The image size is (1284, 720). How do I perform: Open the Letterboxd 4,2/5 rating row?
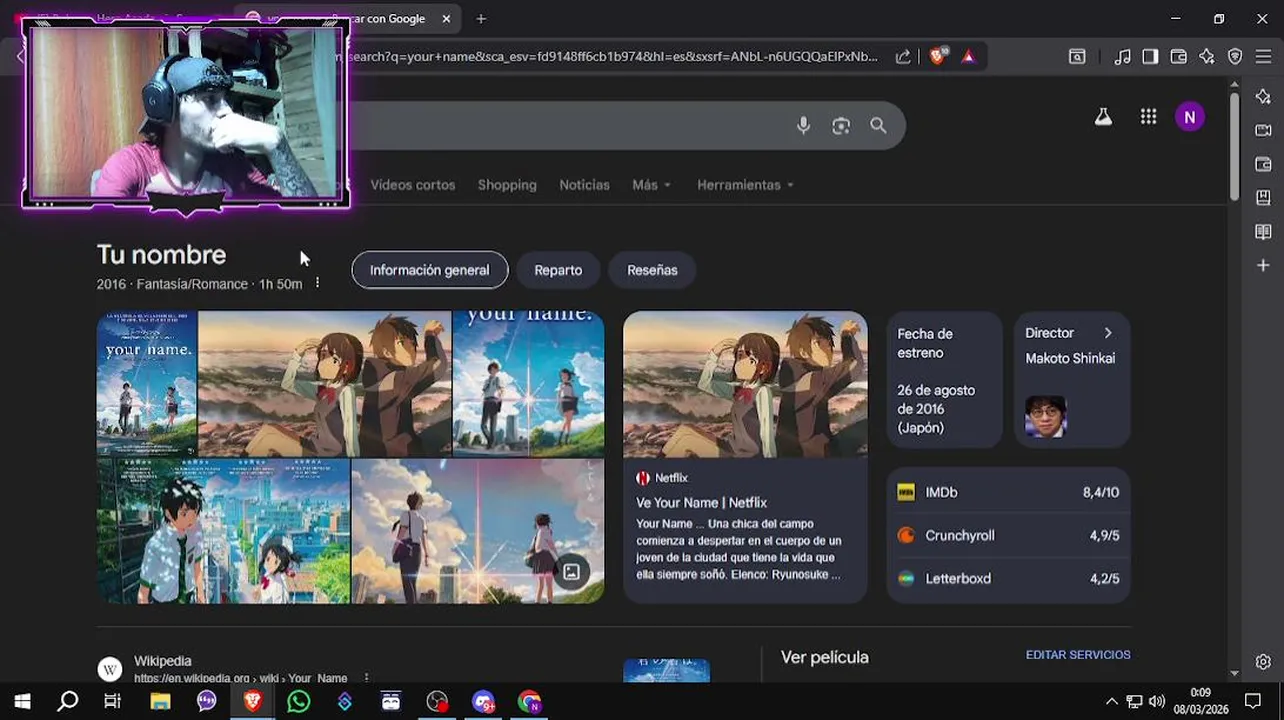(x=1008, y=578)
